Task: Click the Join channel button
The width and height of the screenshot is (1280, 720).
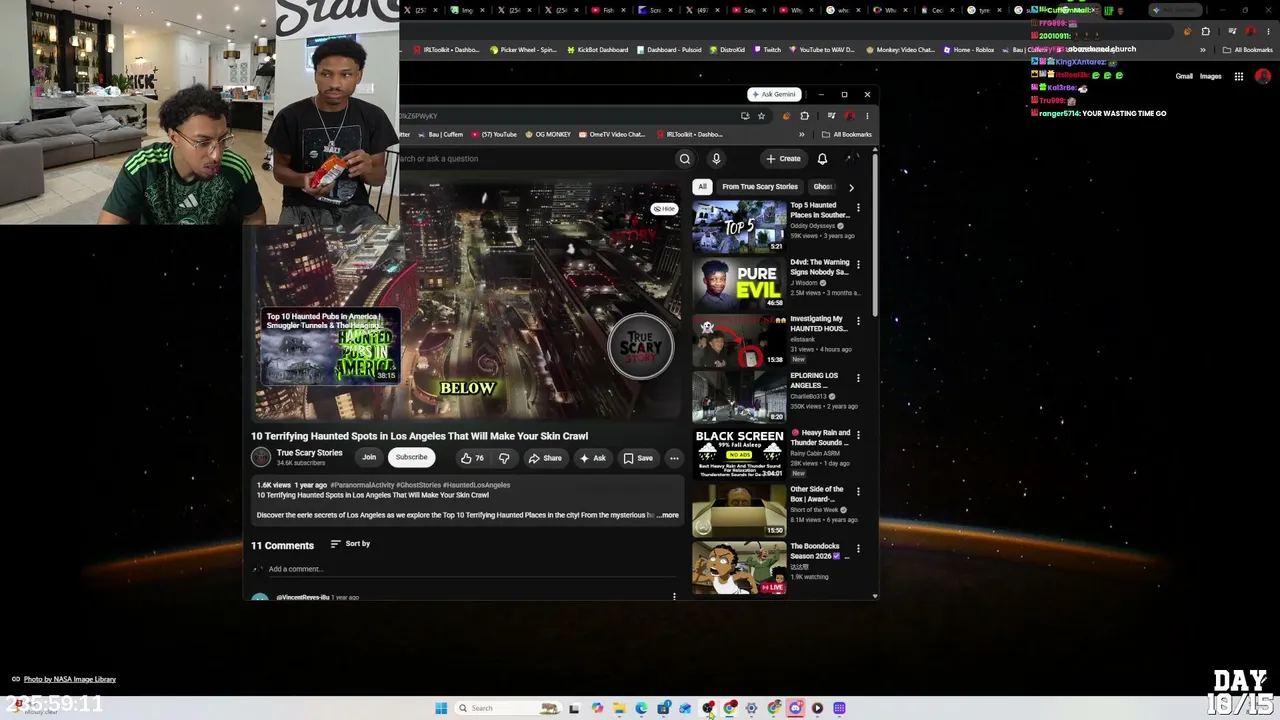Action: [x=369, y=457]
